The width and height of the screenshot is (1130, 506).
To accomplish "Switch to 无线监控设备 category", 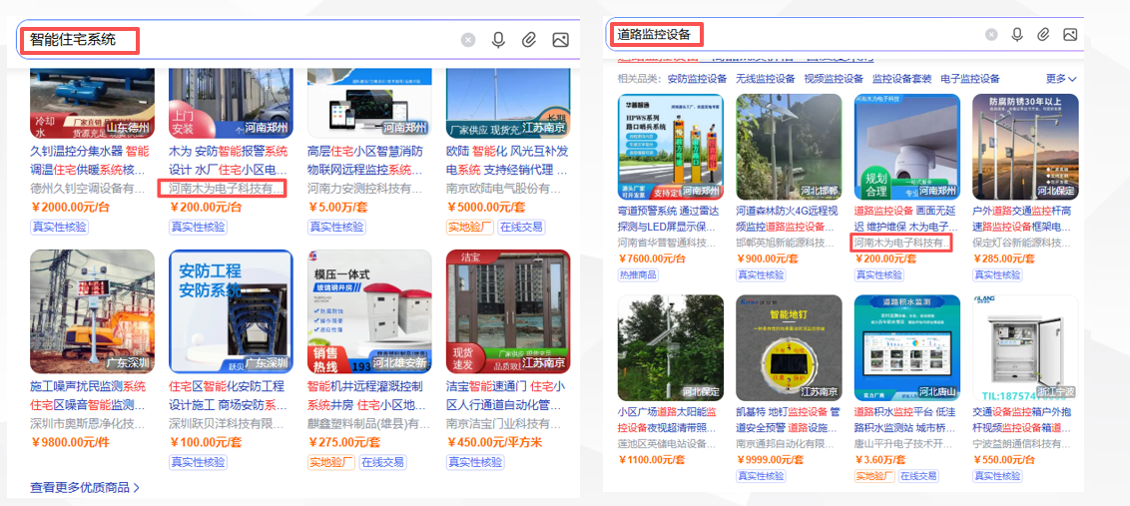I will pyautogui.click(x=765, y=79).
